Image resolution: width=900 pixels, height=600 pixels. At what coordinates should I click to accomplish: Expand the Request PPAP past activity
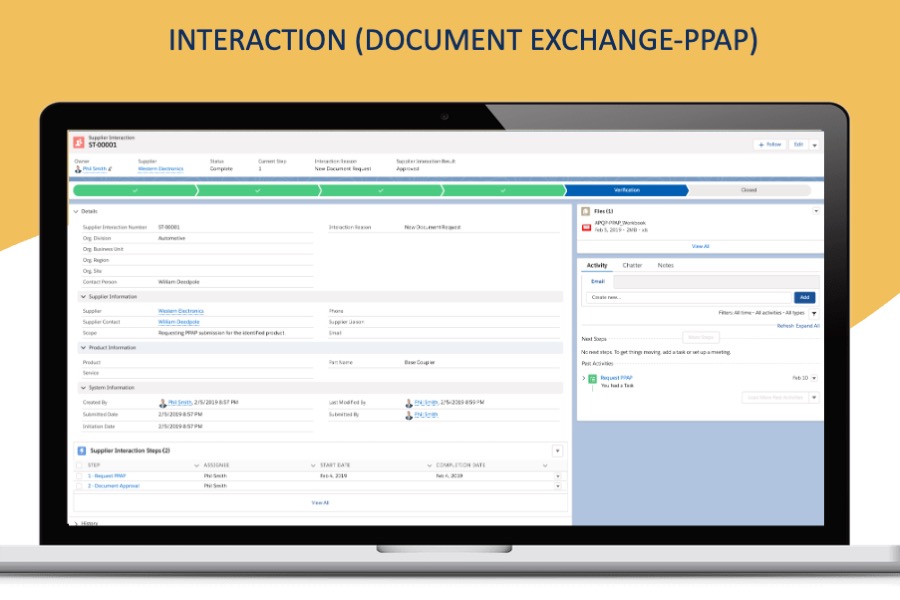[x=583, y=378]
